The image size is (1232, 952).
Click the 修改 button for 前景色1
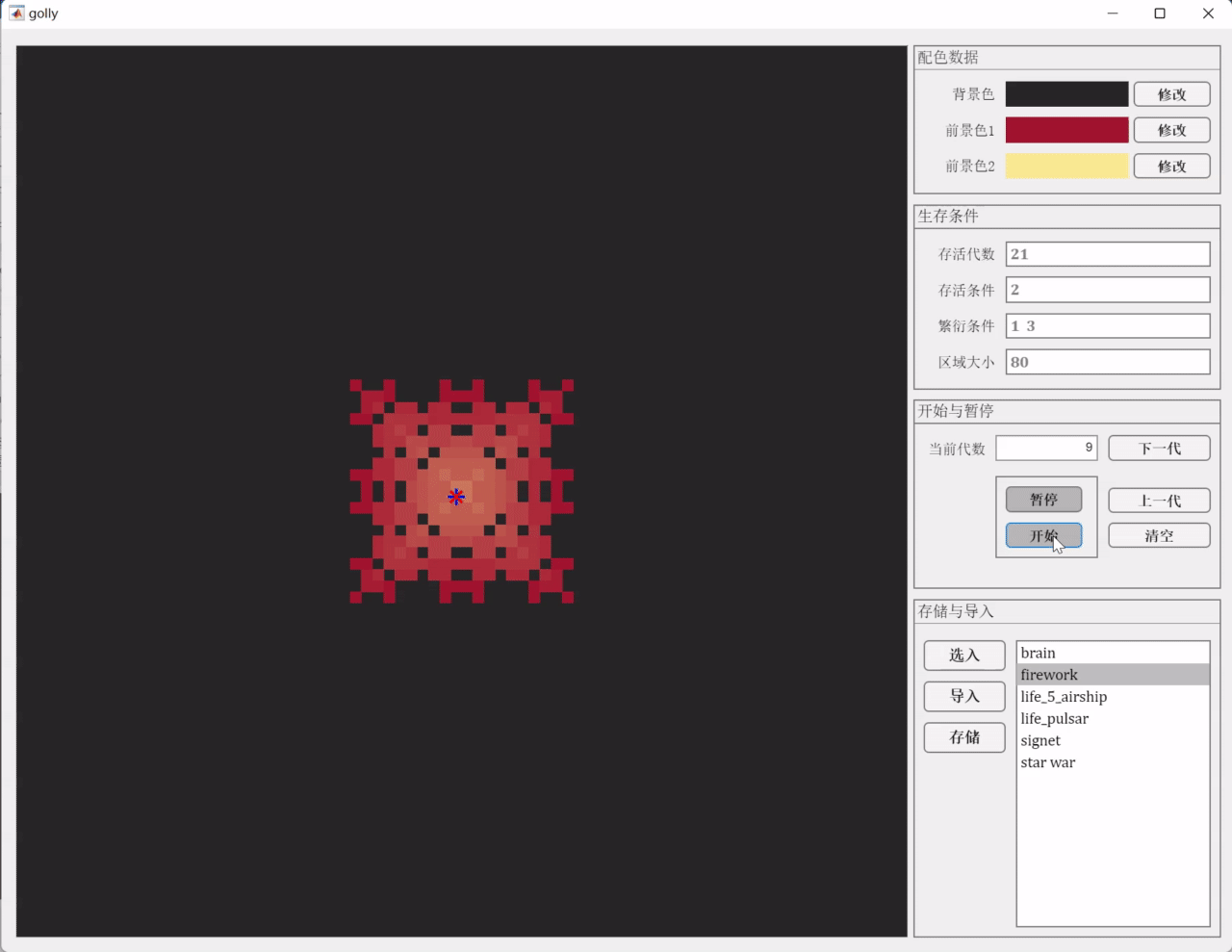point(1171,130)
